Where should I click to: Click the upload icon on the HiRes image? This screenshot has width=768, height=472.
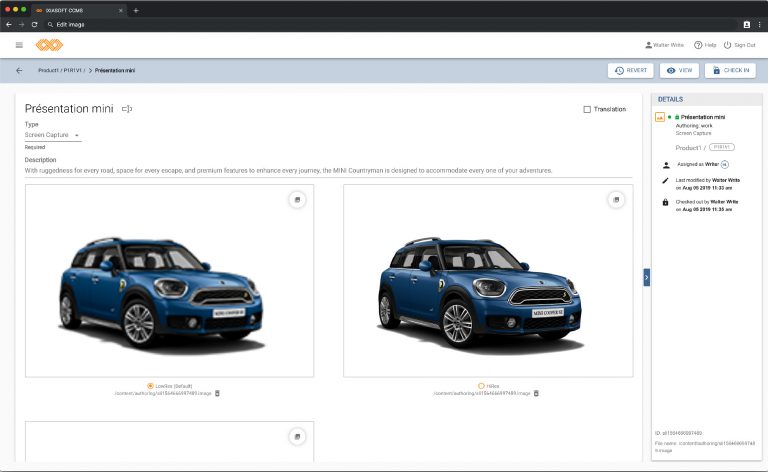point(616,200)
